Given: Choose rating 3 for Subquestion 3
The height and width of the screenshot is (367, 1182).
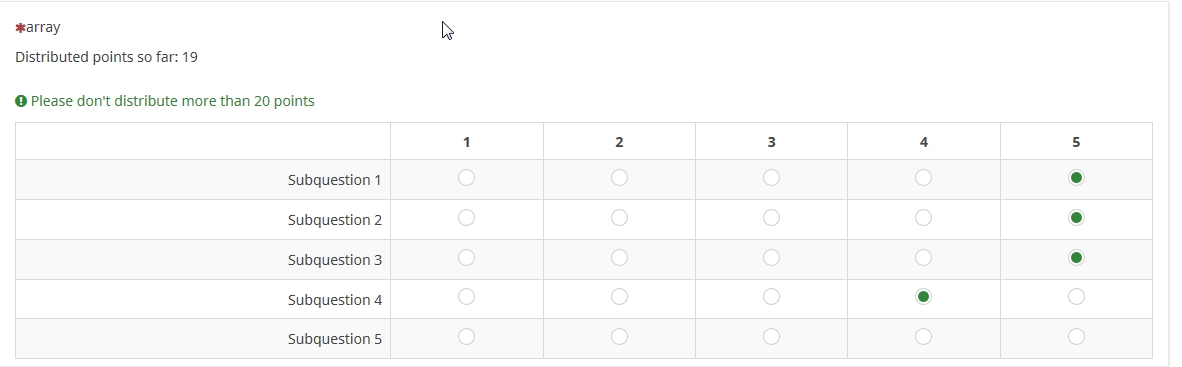Looking at the screenshot, I should click(771, 258).
